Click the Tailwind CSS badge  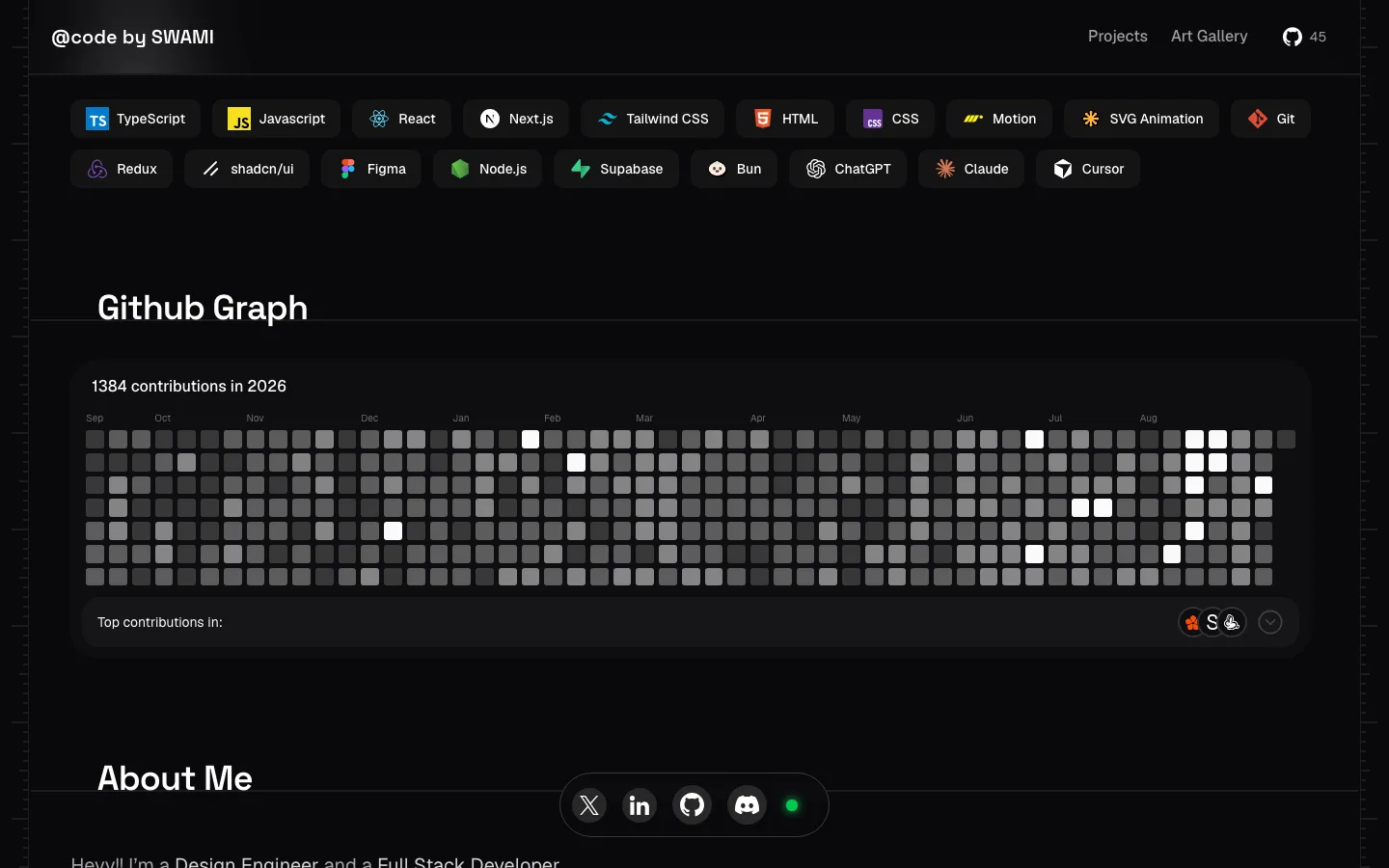tap(652, 119)
